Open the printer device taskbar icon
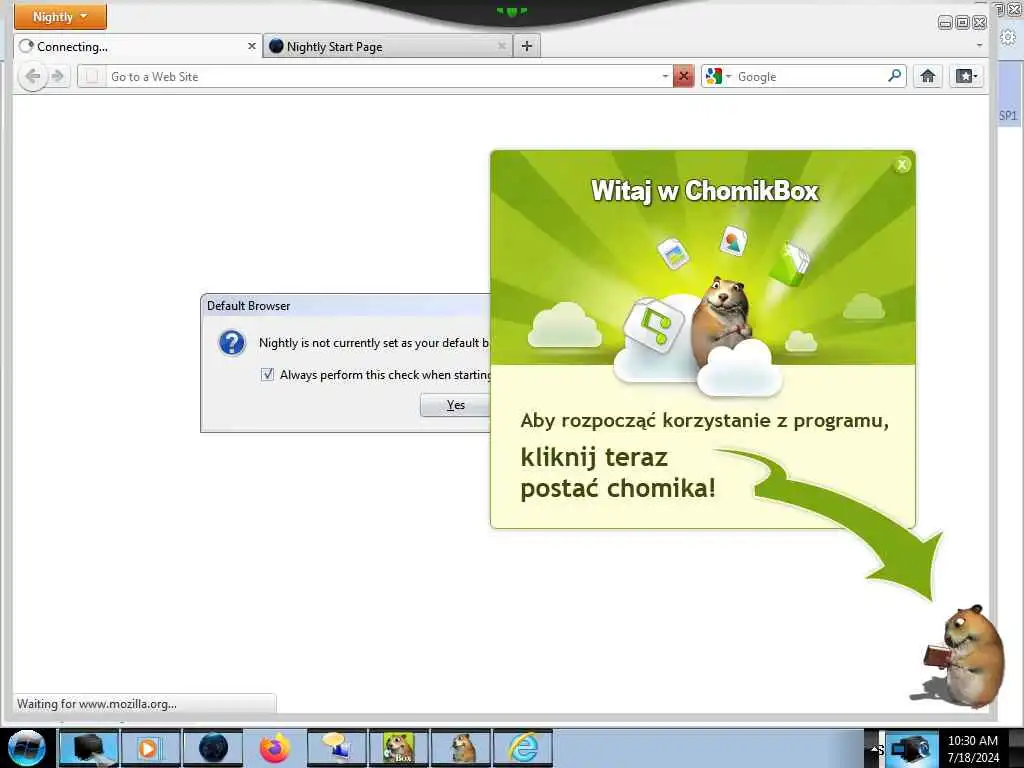Viewport: 1024px width, 768px height. pos(89,748)
